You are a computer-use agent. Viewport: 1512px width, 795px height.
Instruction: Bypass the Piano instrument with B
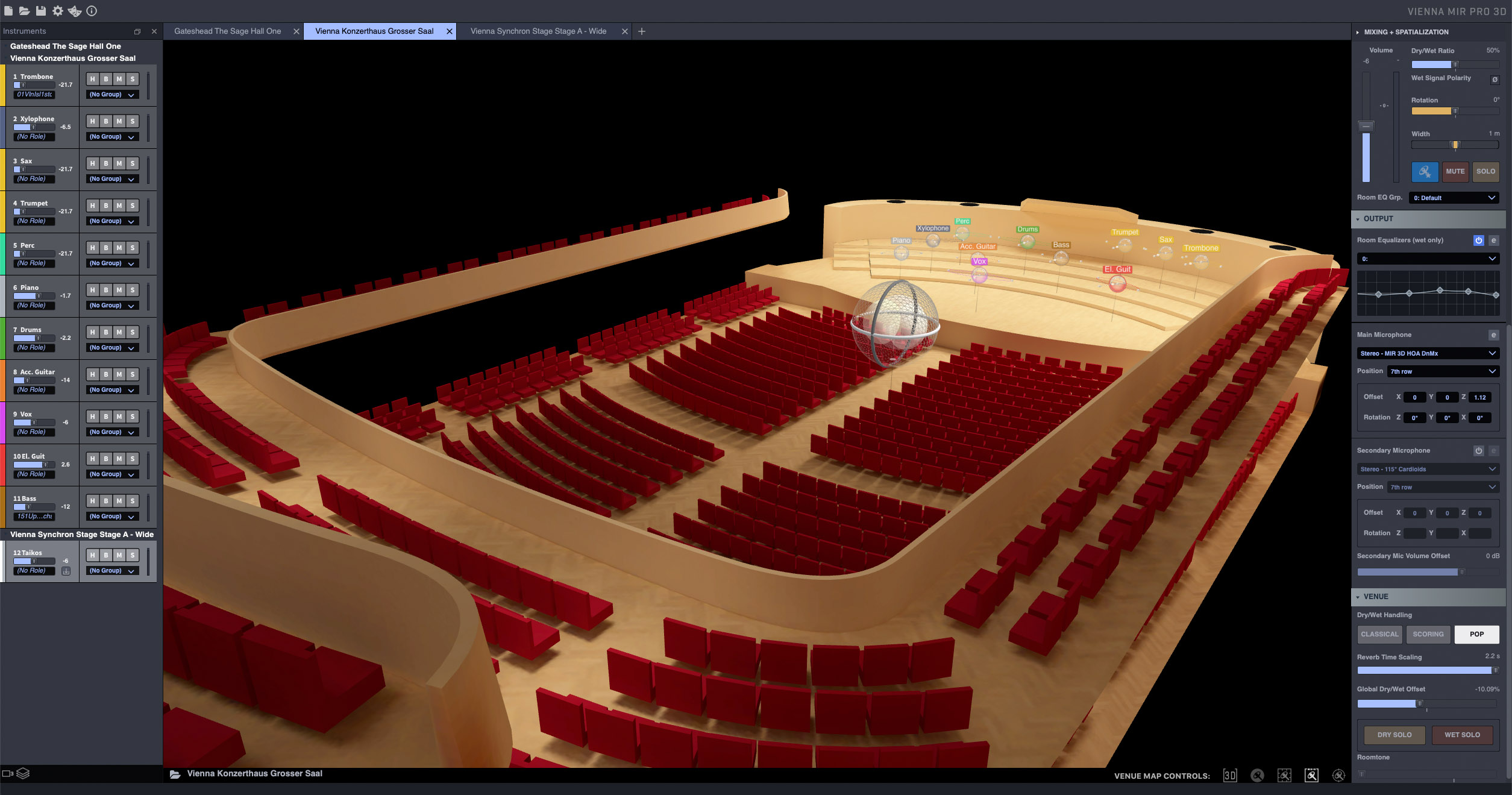(x=106, y=290)
